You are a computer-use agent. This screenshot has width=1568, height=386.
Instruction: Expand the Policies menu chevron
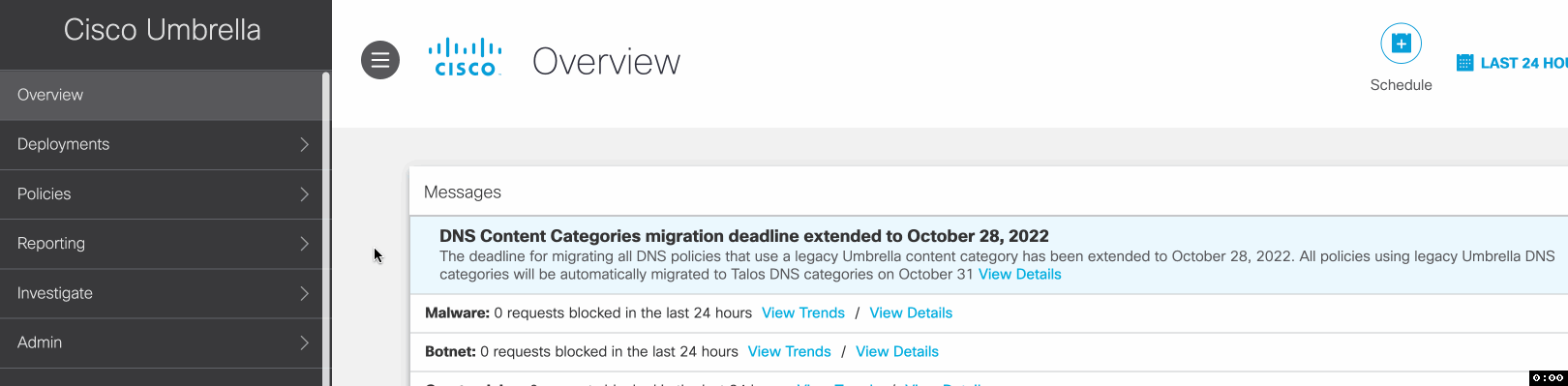304,194
